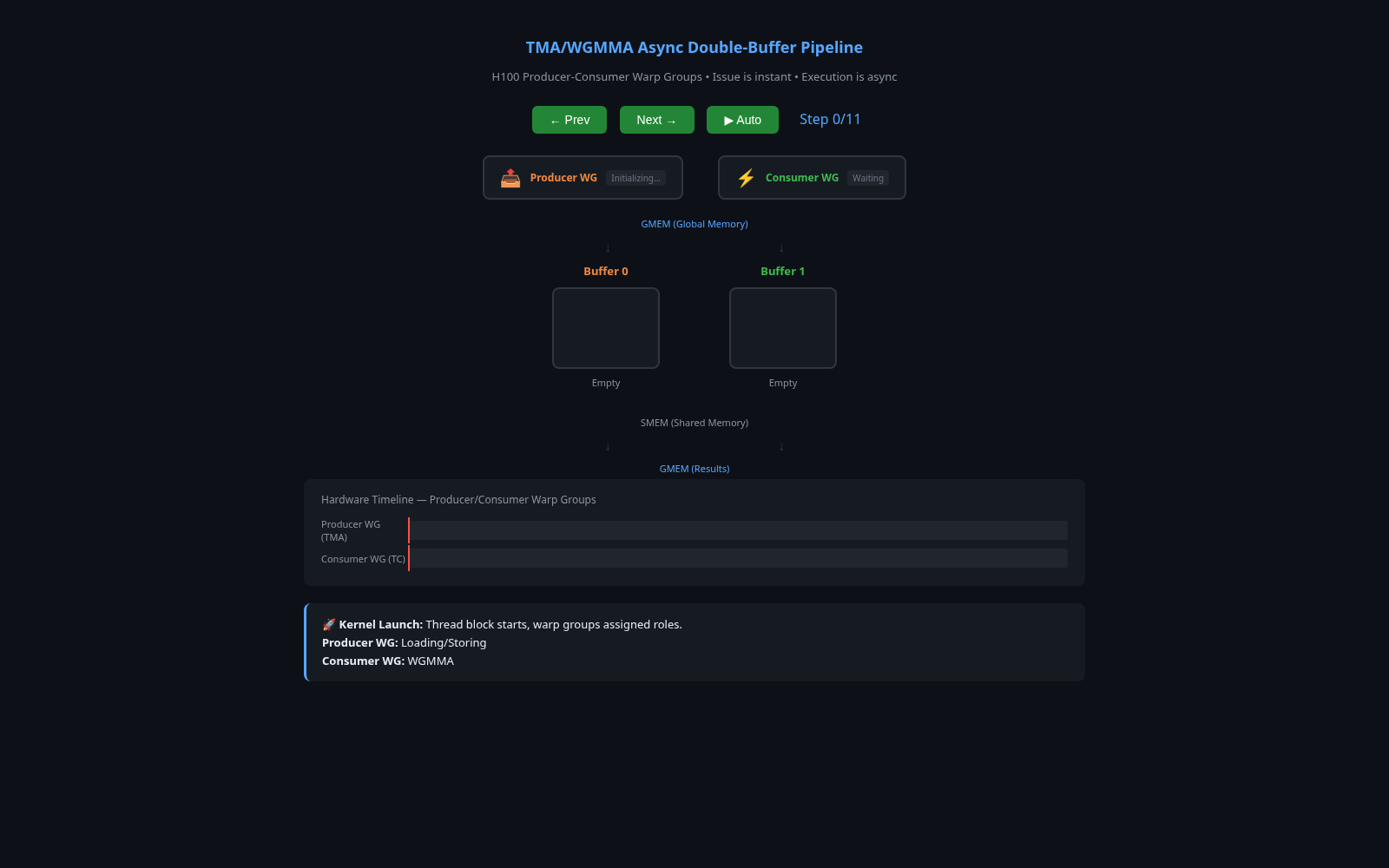Select the Consumer WG panel header
This screenshot has width=1389, height=868.
[x=801, y=177]
